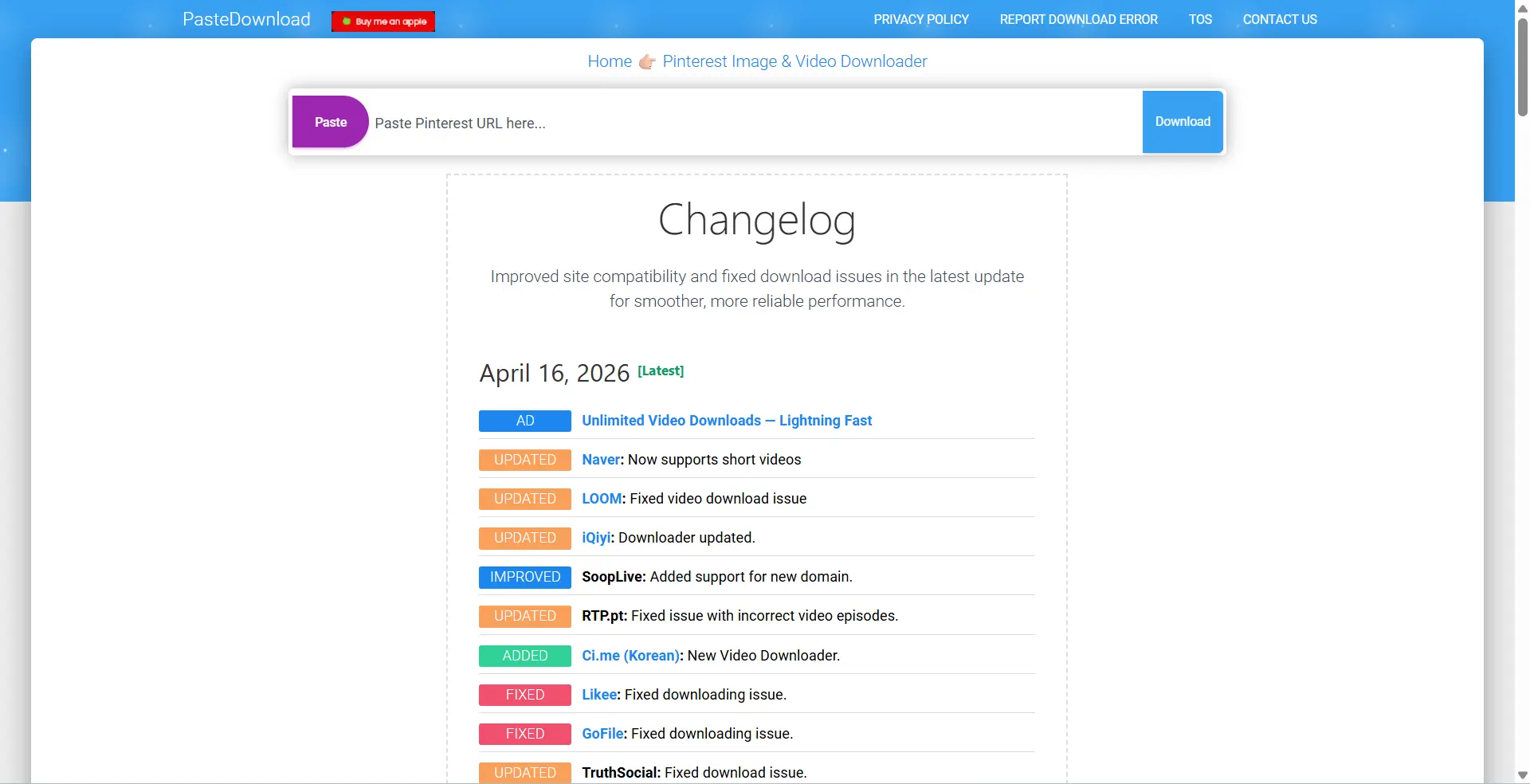Go to Home breadcrumb link
Screen dimensions: 1530x784
click(610, 61)
